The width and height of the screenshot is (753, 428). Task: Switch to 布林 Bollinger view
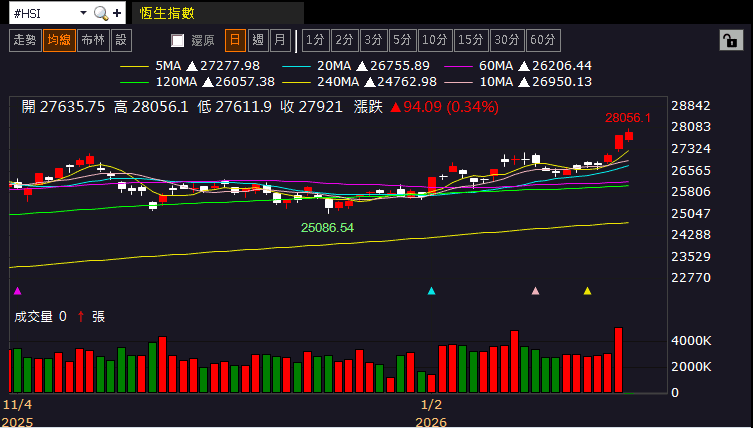point(93,40)
